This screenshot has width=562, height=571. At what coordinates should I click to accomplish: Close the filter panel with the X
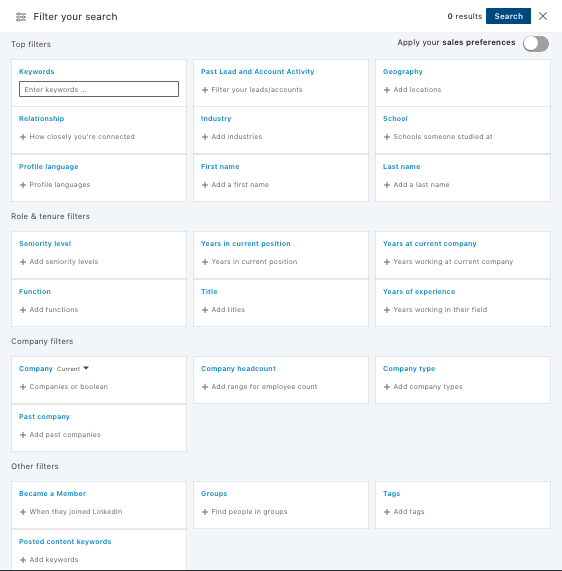click(x=543, y=16)
